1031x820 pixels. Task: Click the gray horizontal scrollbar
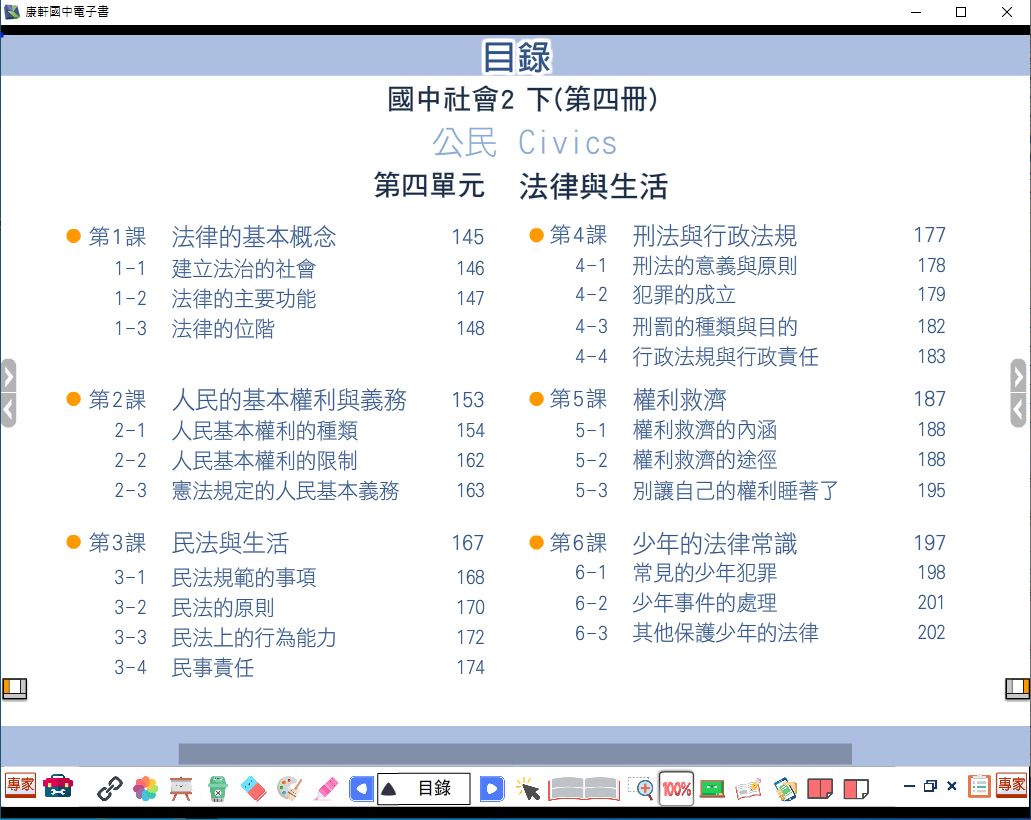click(x=515, y=754)
